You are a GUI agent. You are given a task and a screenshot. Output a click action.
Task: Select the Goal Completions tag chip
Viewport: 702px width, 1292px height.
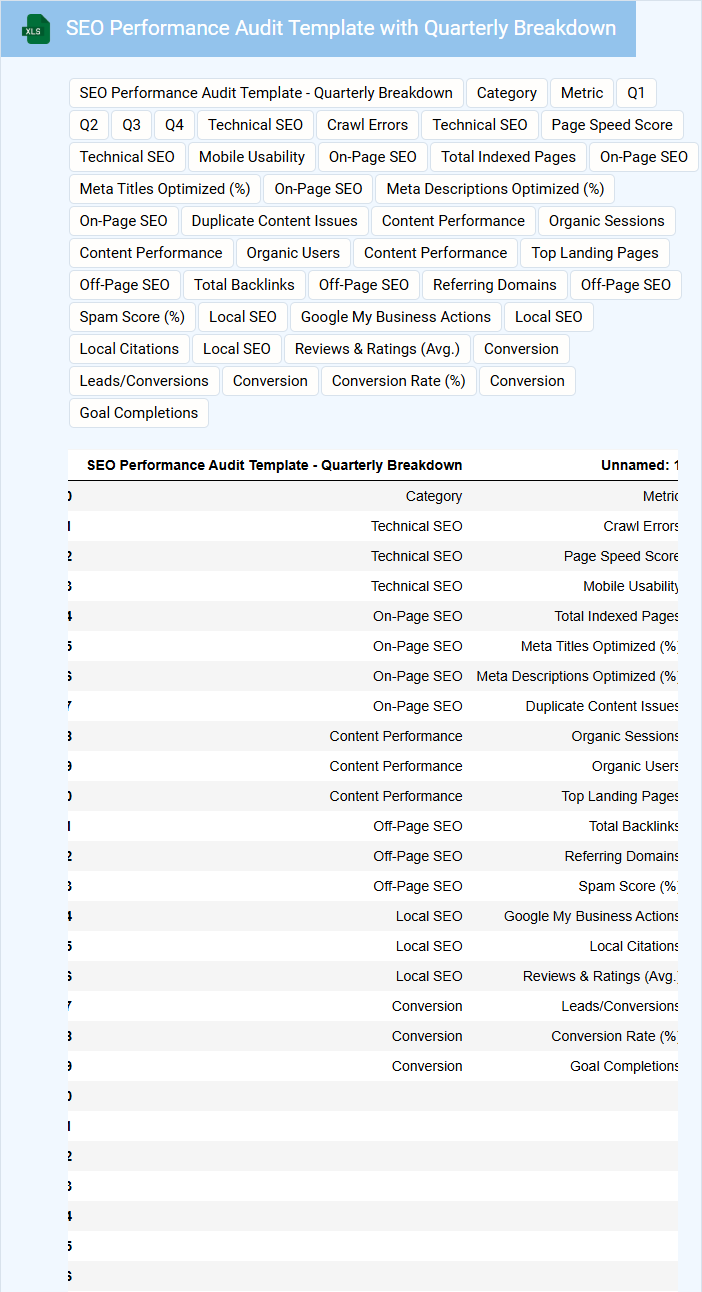(x=139, y=413)
